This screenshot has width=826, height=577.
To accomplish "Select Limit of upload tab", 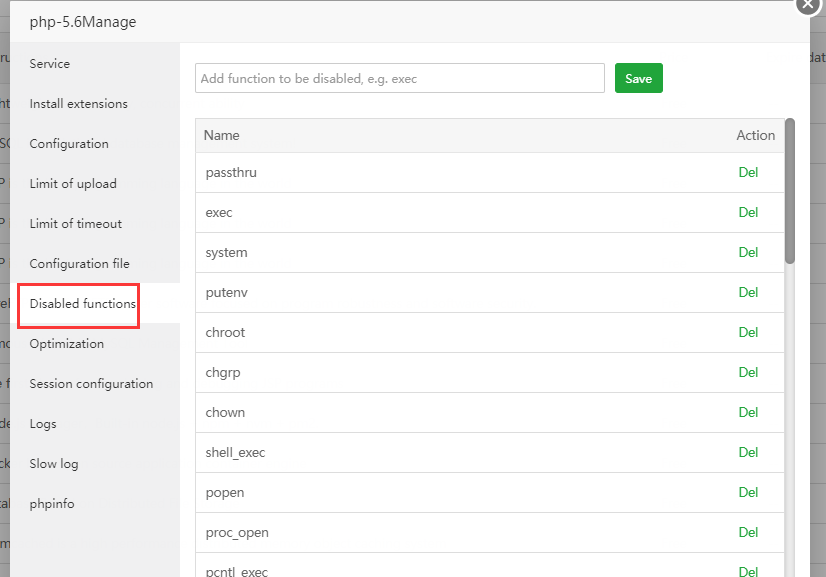I will point(73,184).
